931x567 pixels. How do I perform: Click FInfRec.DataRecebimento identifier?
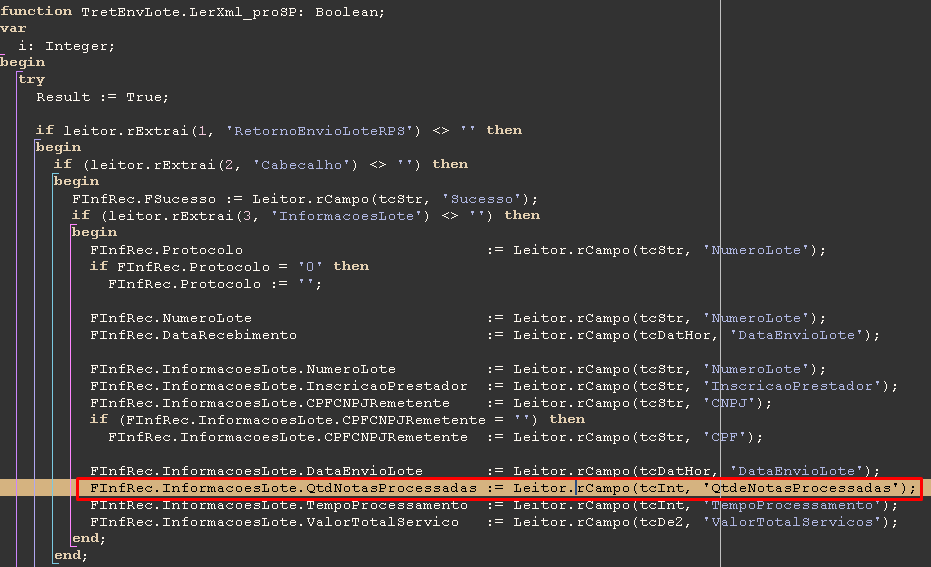click(x=194, y=335)
